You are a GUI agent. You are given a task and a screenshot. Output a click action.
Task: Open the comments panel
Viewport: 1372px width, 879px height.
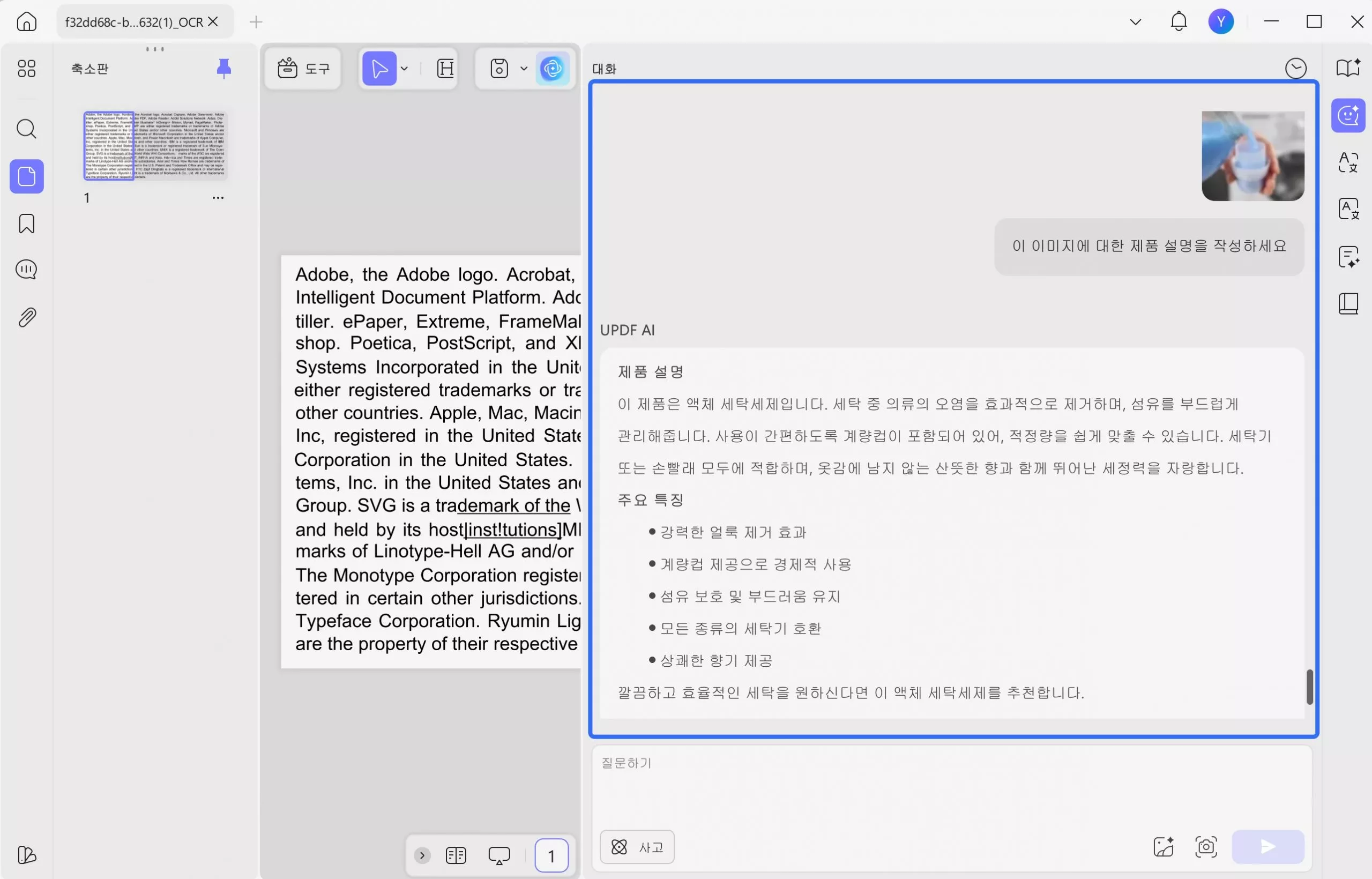[26, 270]
